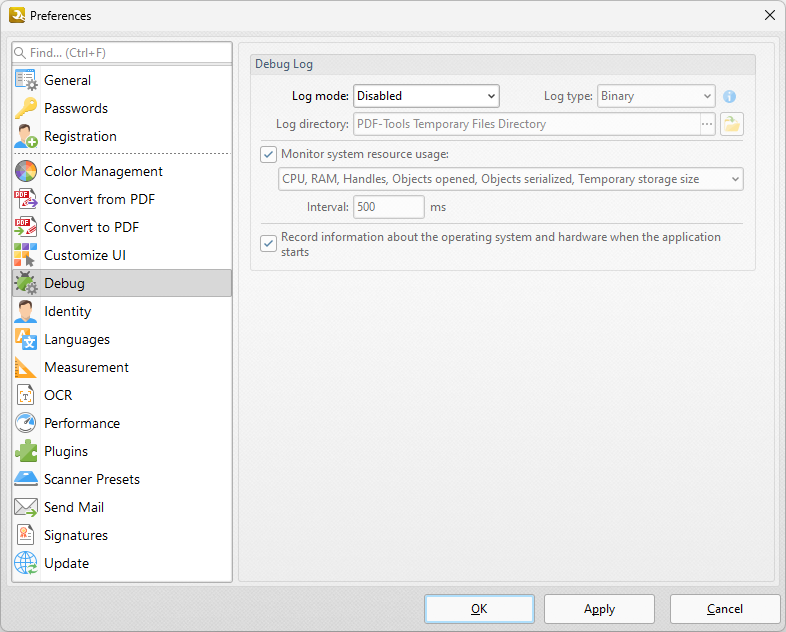Viewport: 786px width, 632px height.
Task: Click the Color Management wheel icon
Action: click(26, 171)
